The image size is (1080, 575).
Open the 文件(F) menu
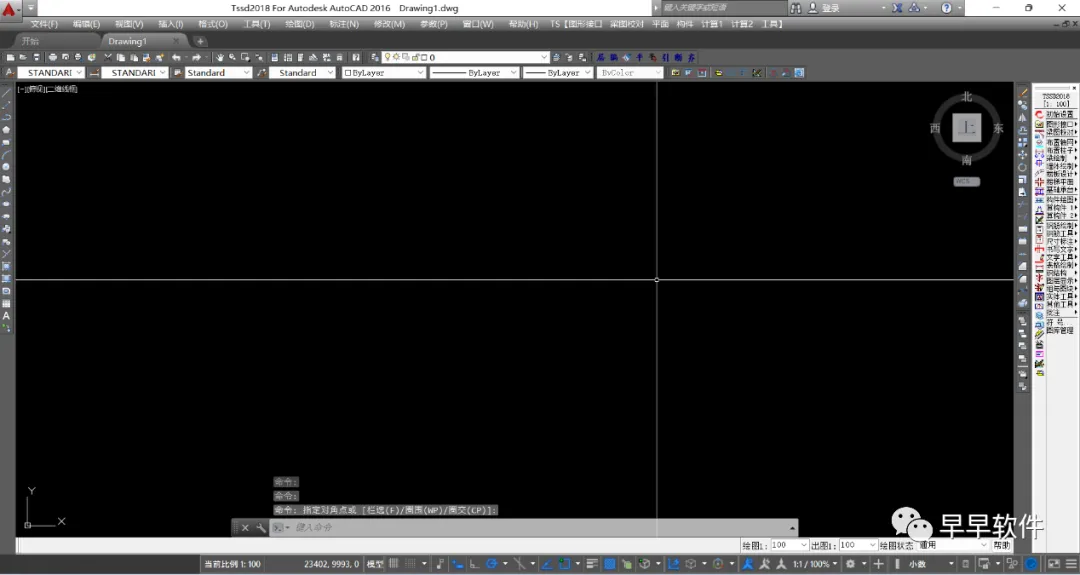[x=44, y=24]
